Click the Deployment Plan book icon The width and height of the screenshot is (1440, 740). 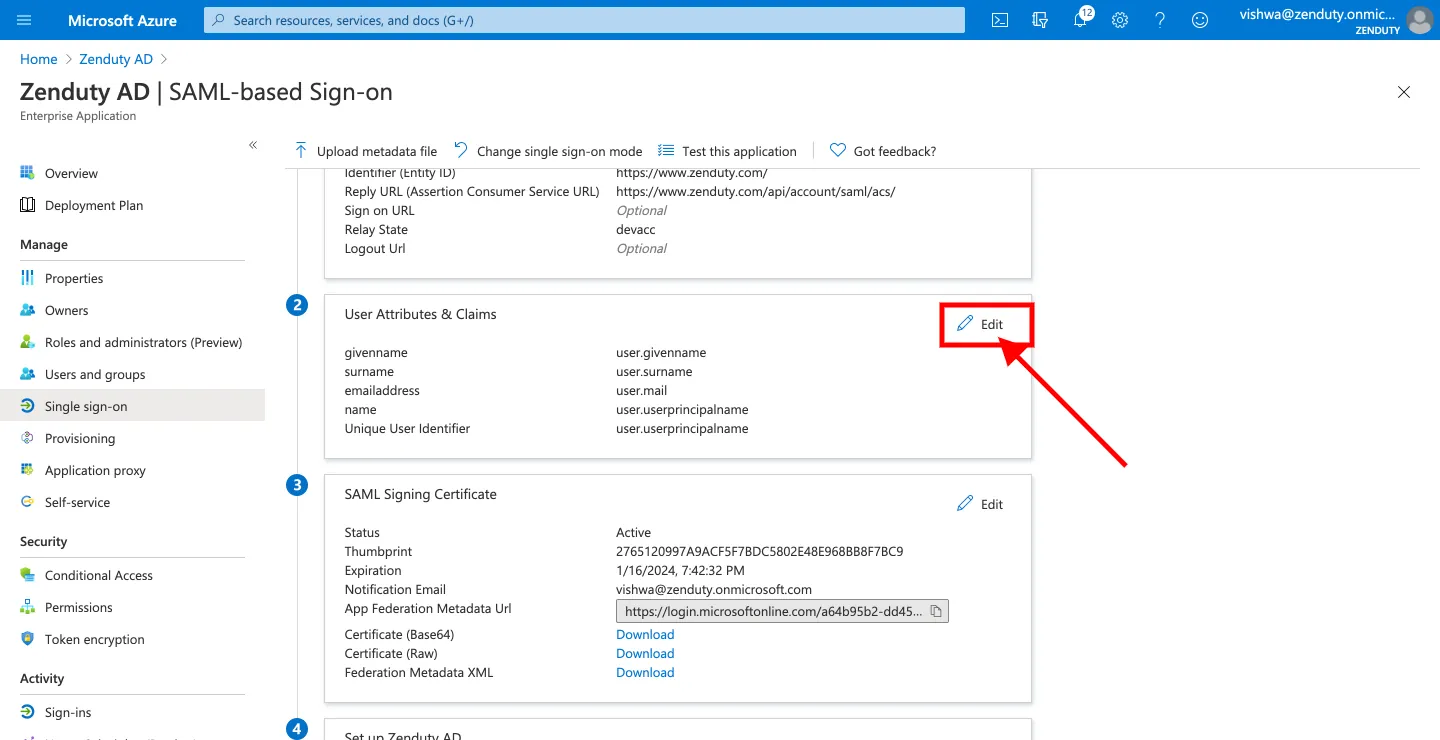(x=27, y=205)
